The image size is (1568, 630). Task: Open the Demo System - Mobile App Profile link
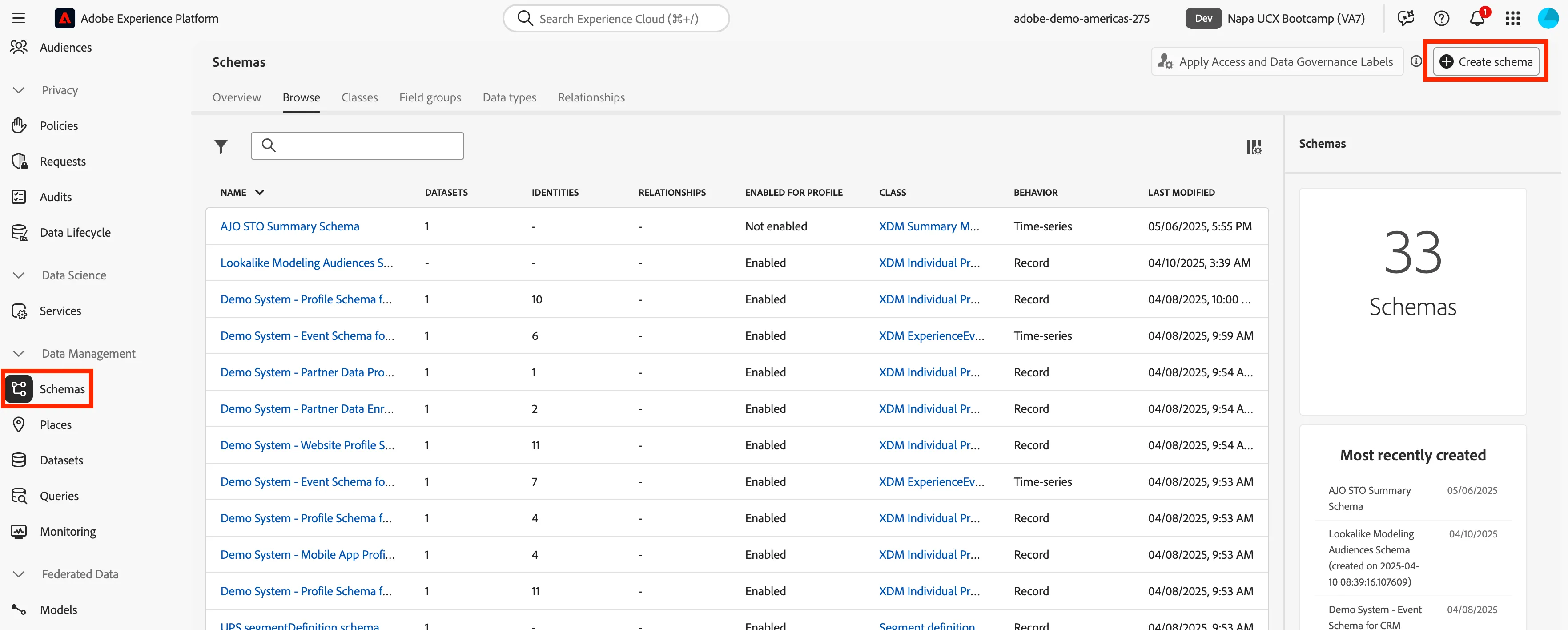[x=307, y=555]
